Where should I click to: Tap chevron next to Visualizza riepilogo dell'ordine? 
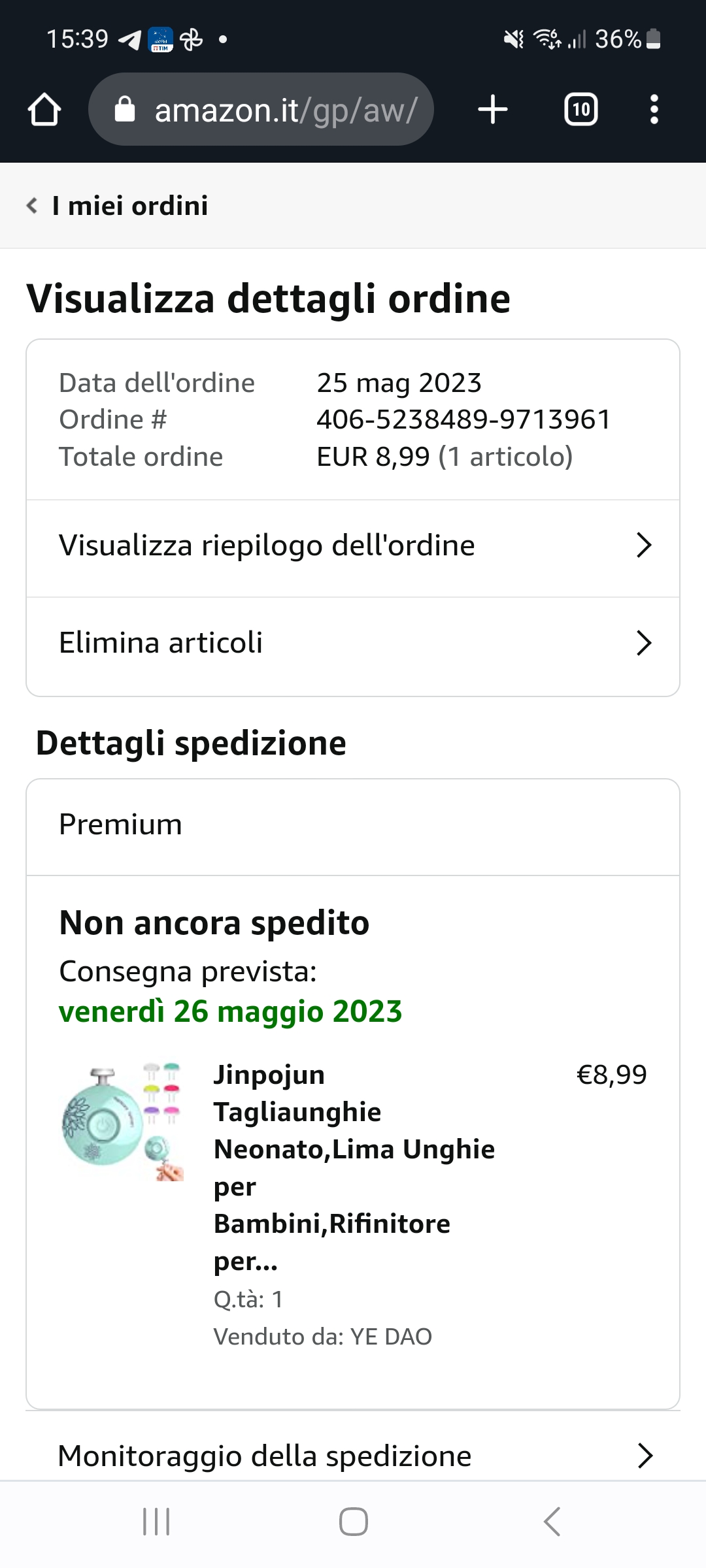644,546
